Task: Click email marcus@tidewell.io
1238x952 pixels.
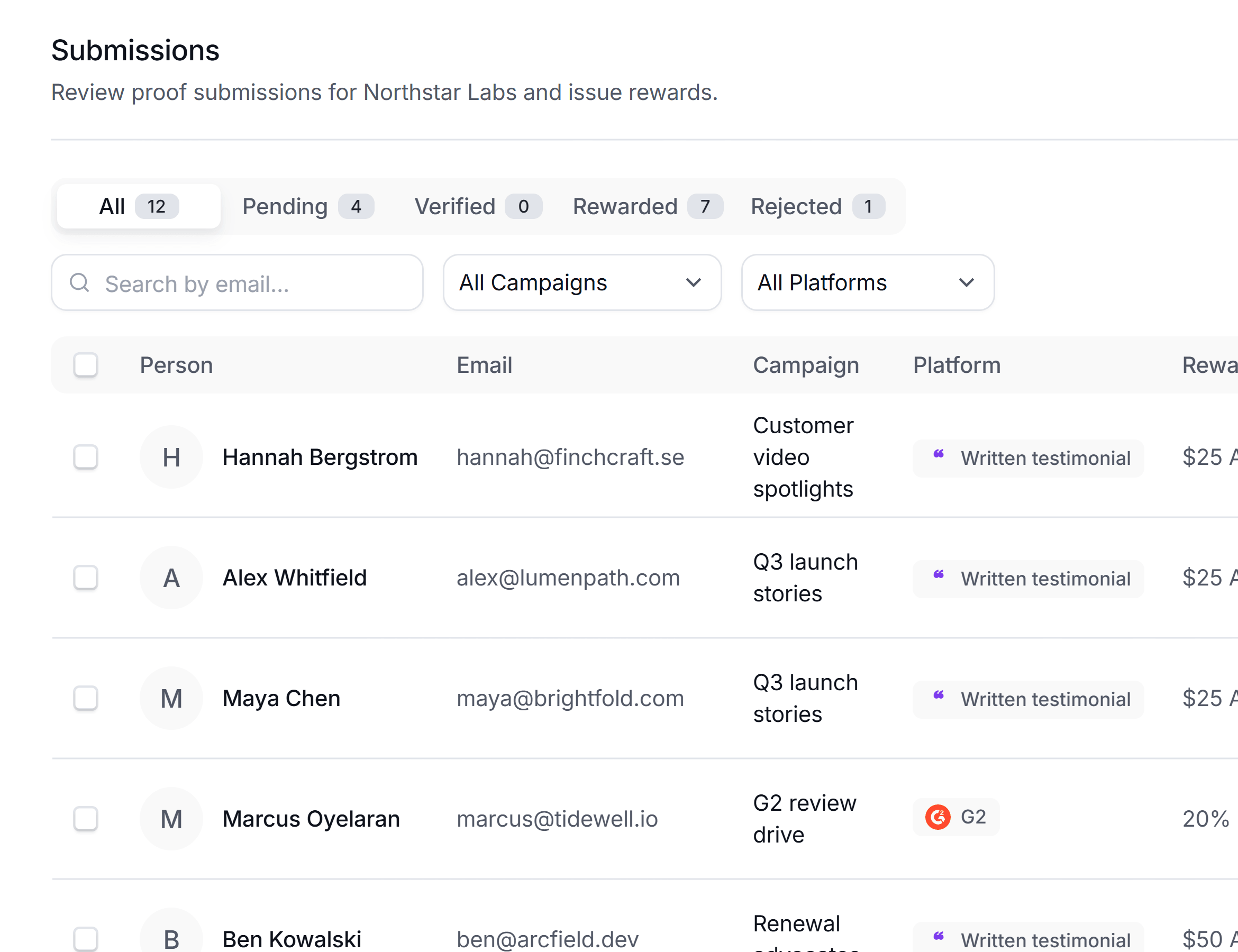Action: pyautogui.click(x=558, y=819)
